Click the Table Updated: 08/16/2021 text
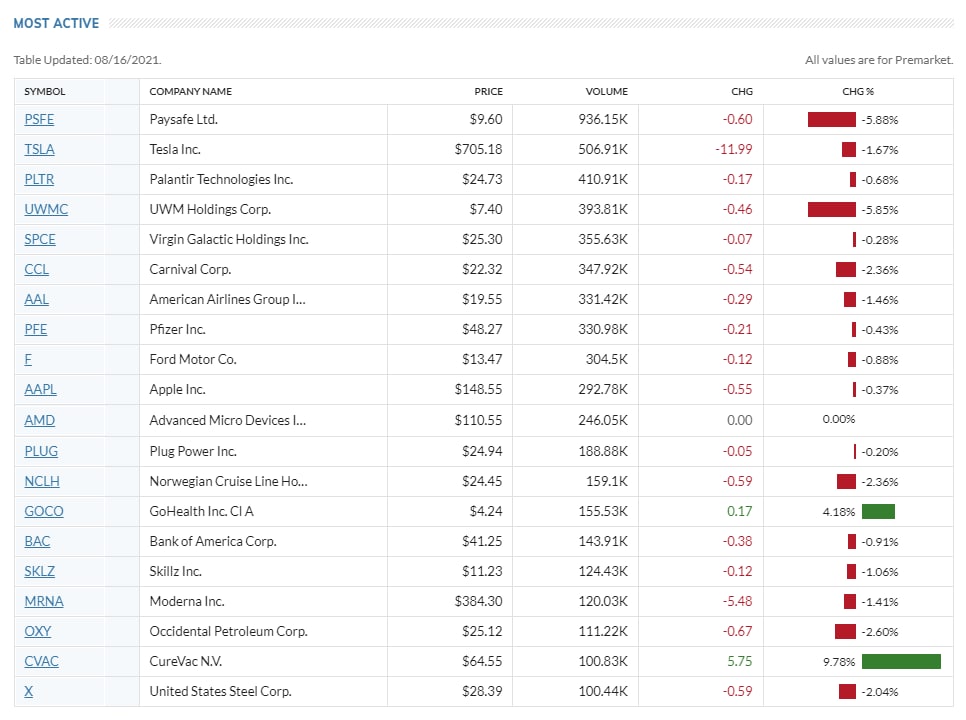Viewport: 966px width, 720px height. click(87, 60)
